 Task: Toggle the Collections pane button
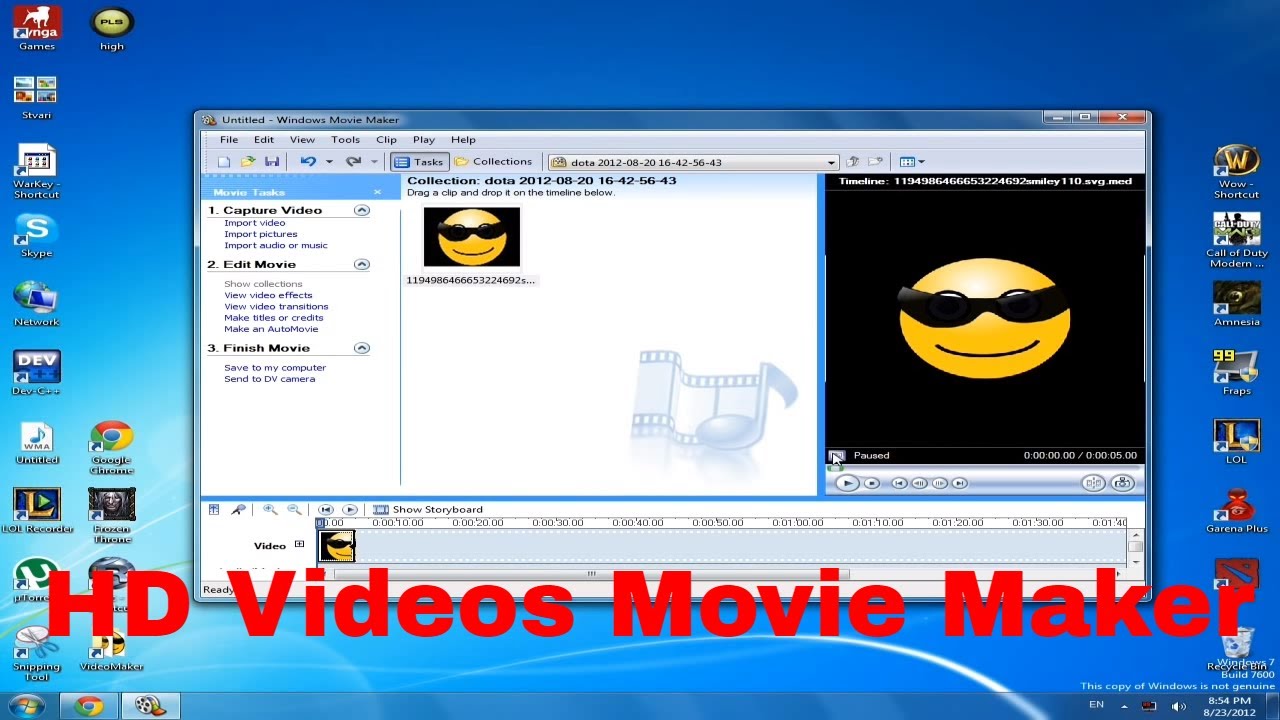point(493,162)
